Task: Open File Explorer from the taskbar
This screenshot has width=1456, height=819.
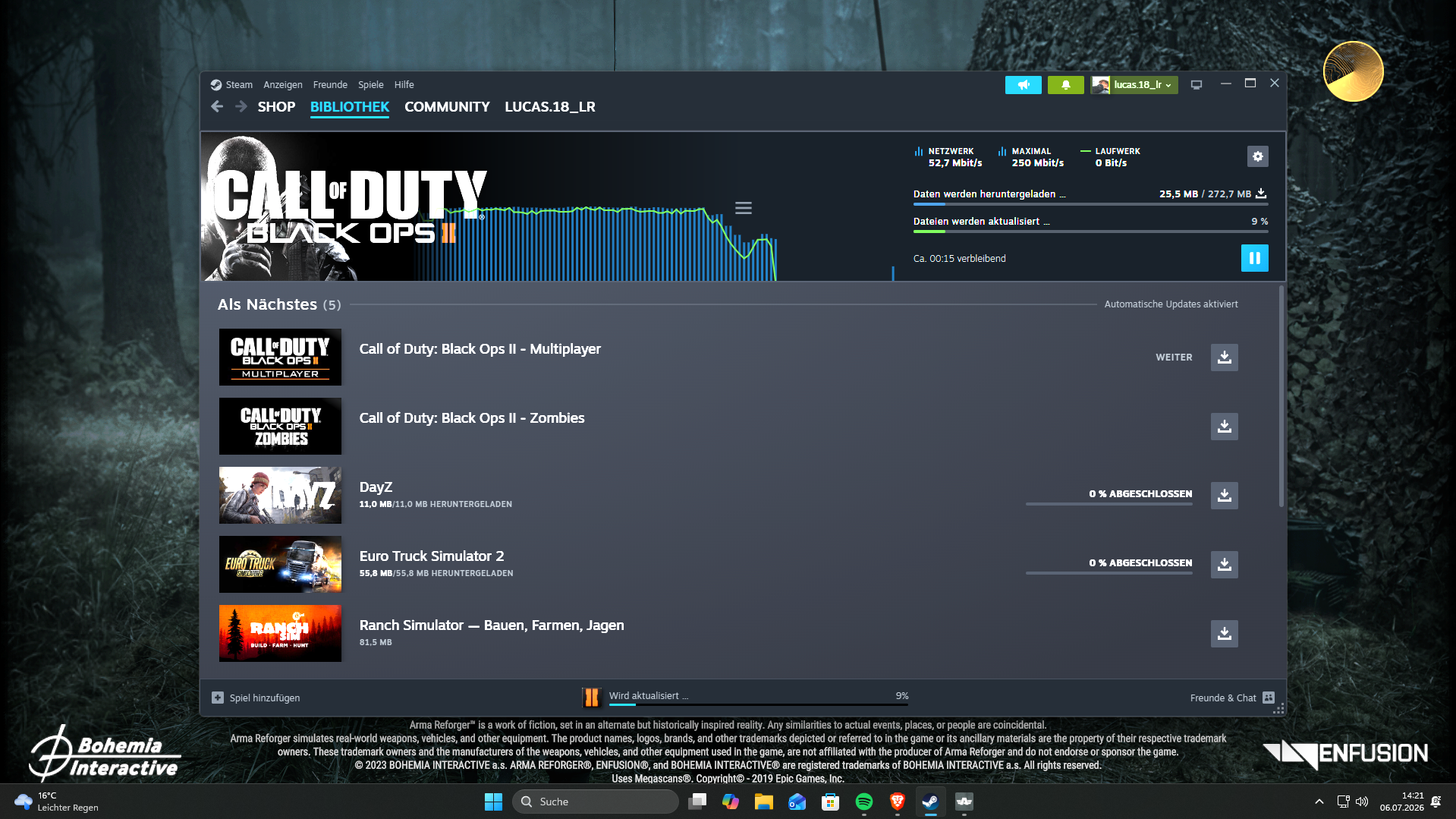Action: point(763,802)
